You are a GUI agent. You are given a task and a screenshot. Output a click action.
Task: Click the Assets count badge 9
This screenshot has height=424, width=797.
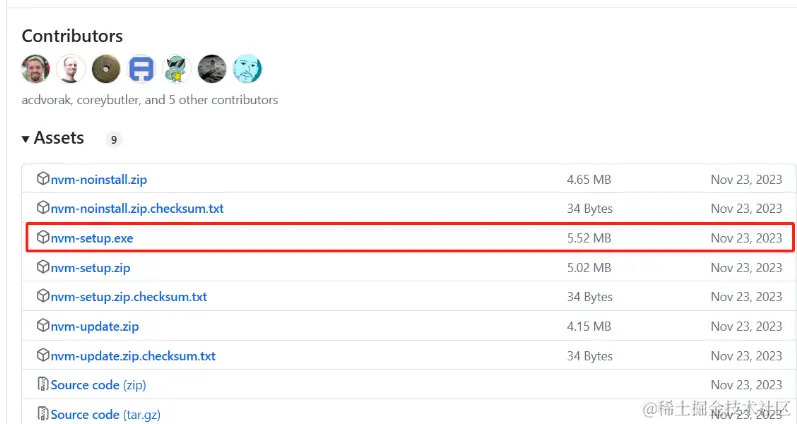(x=114, y=140)
